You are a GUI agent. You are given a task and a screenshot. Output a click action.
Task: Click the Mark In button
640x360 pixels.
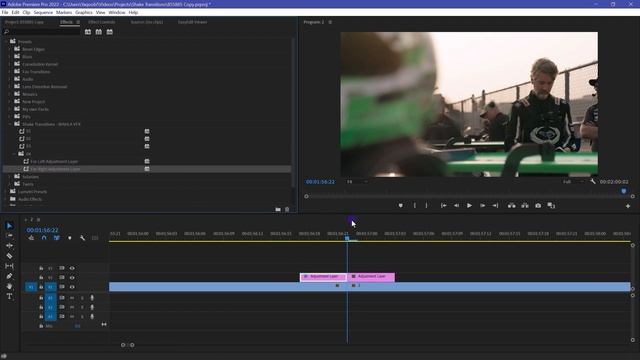click(x=415, y=206)
